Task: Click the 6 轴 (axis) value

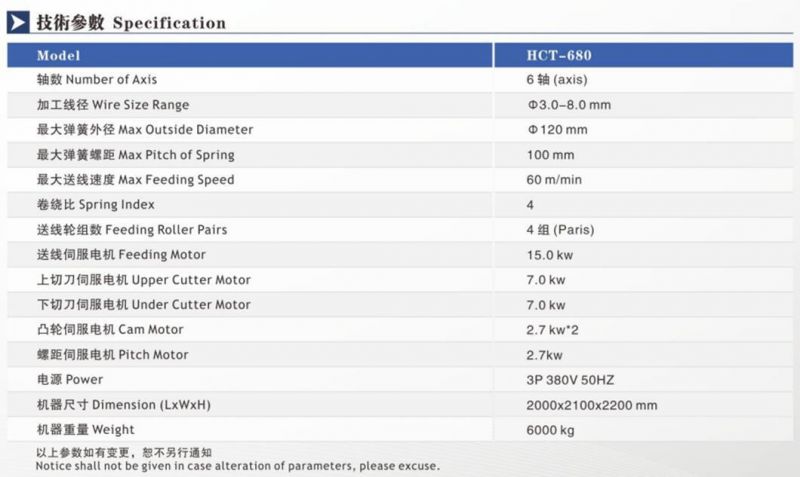Action: (x=557, y=80)
